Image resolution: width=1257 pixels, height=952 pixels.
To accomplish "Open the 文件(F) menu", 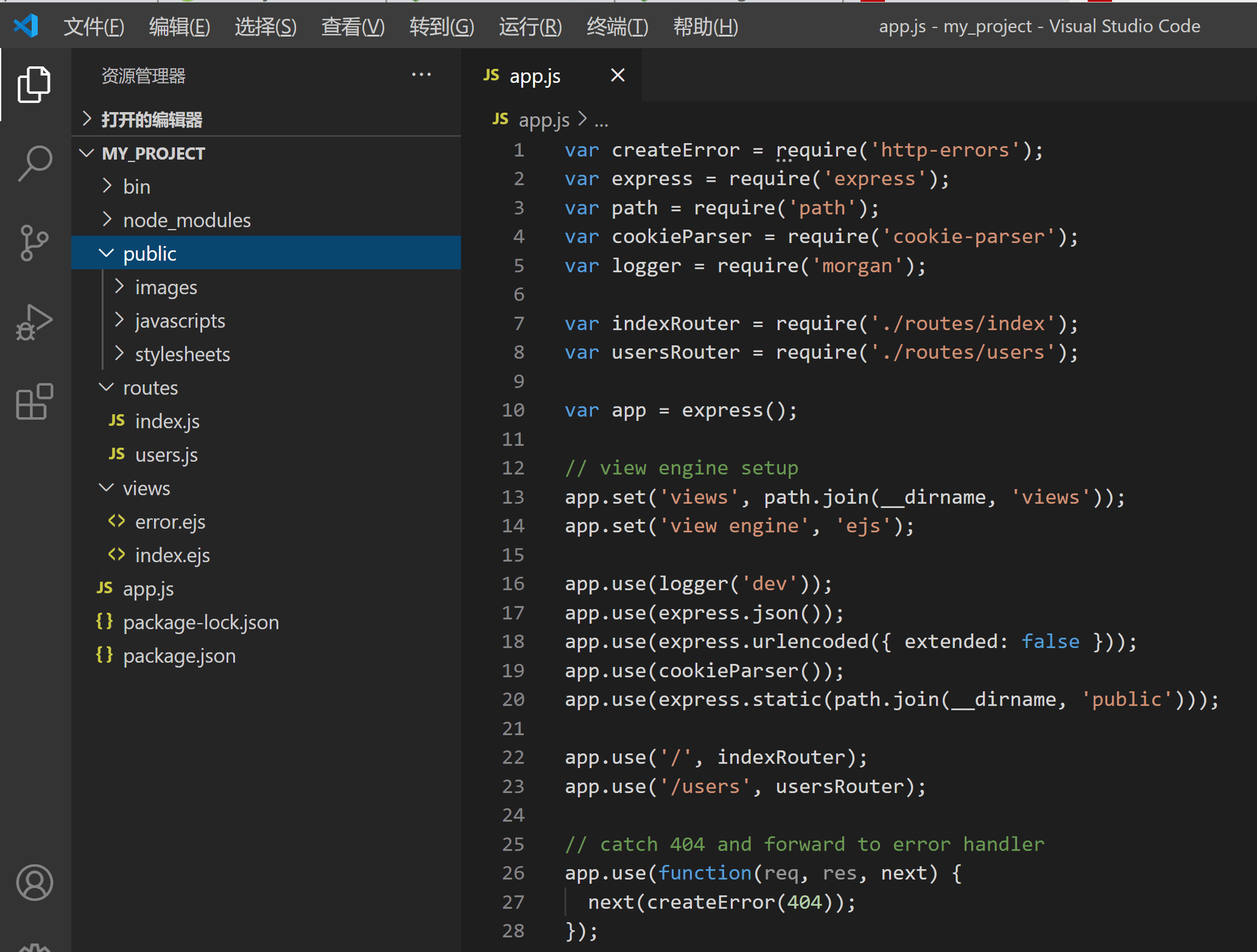I will 94,26.
